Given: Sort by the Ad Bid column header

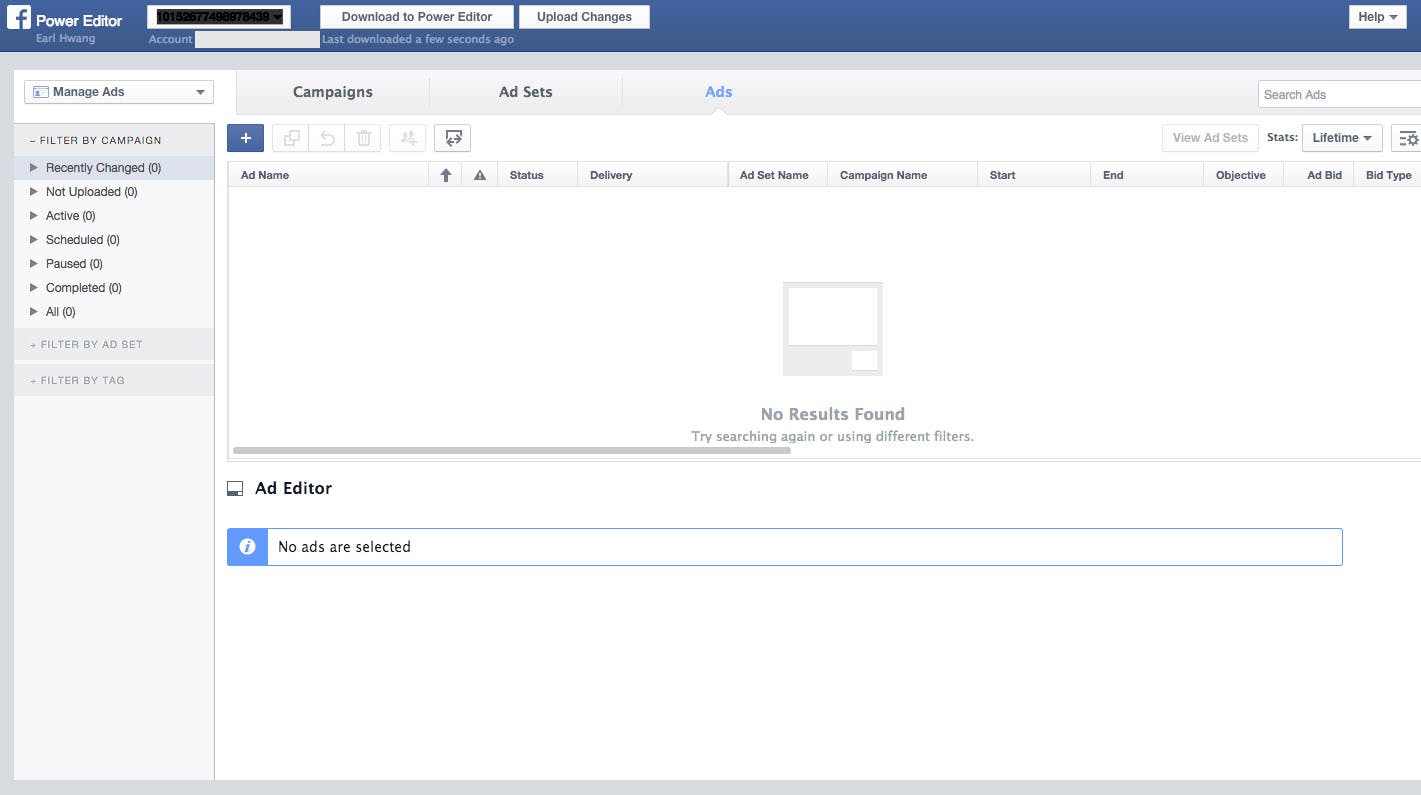Looking at the screenshot, I should 1319,175.
